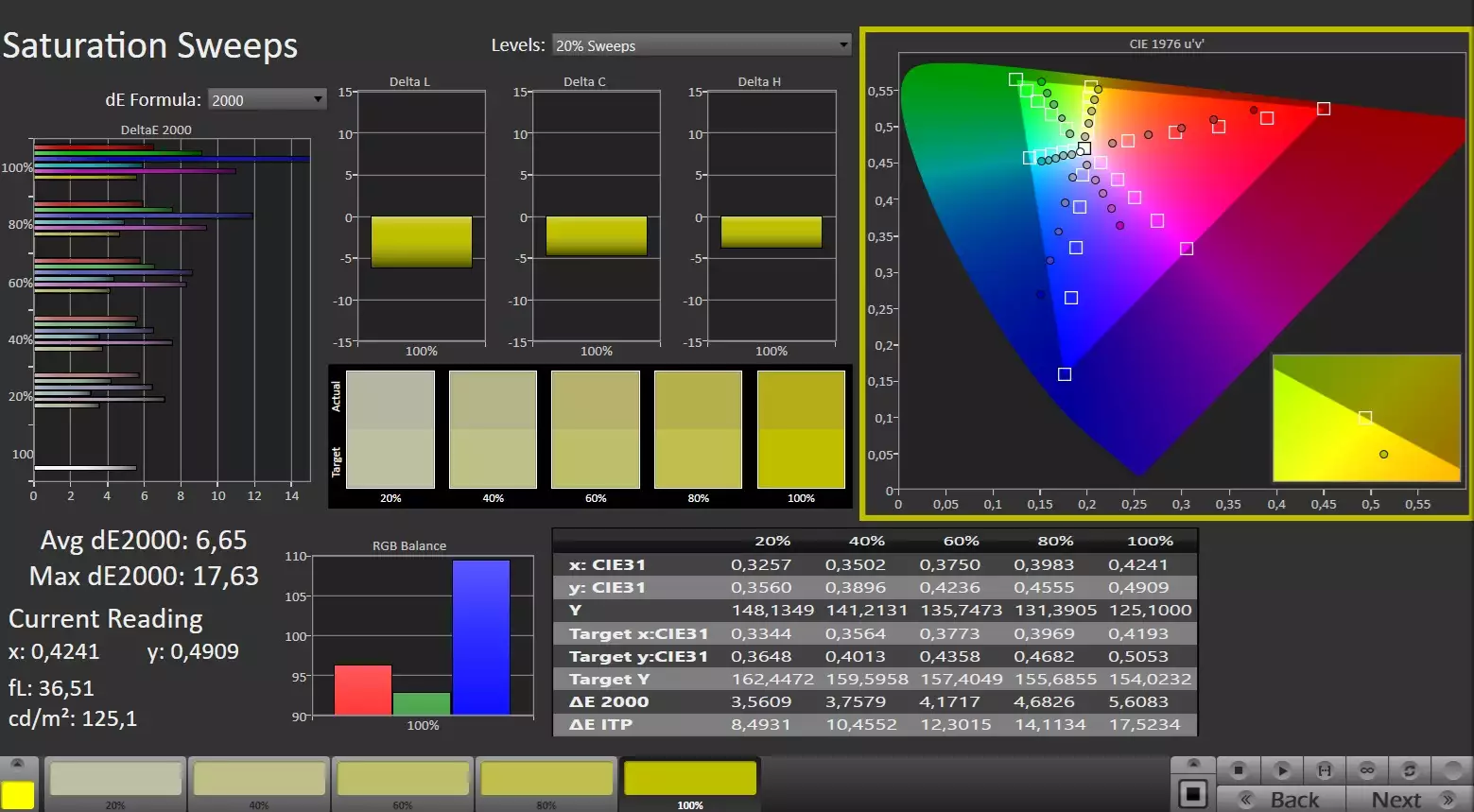Click the continuous read infinity icon
The height and width of the screenshot is (812, 1474).
[1367, 770]
